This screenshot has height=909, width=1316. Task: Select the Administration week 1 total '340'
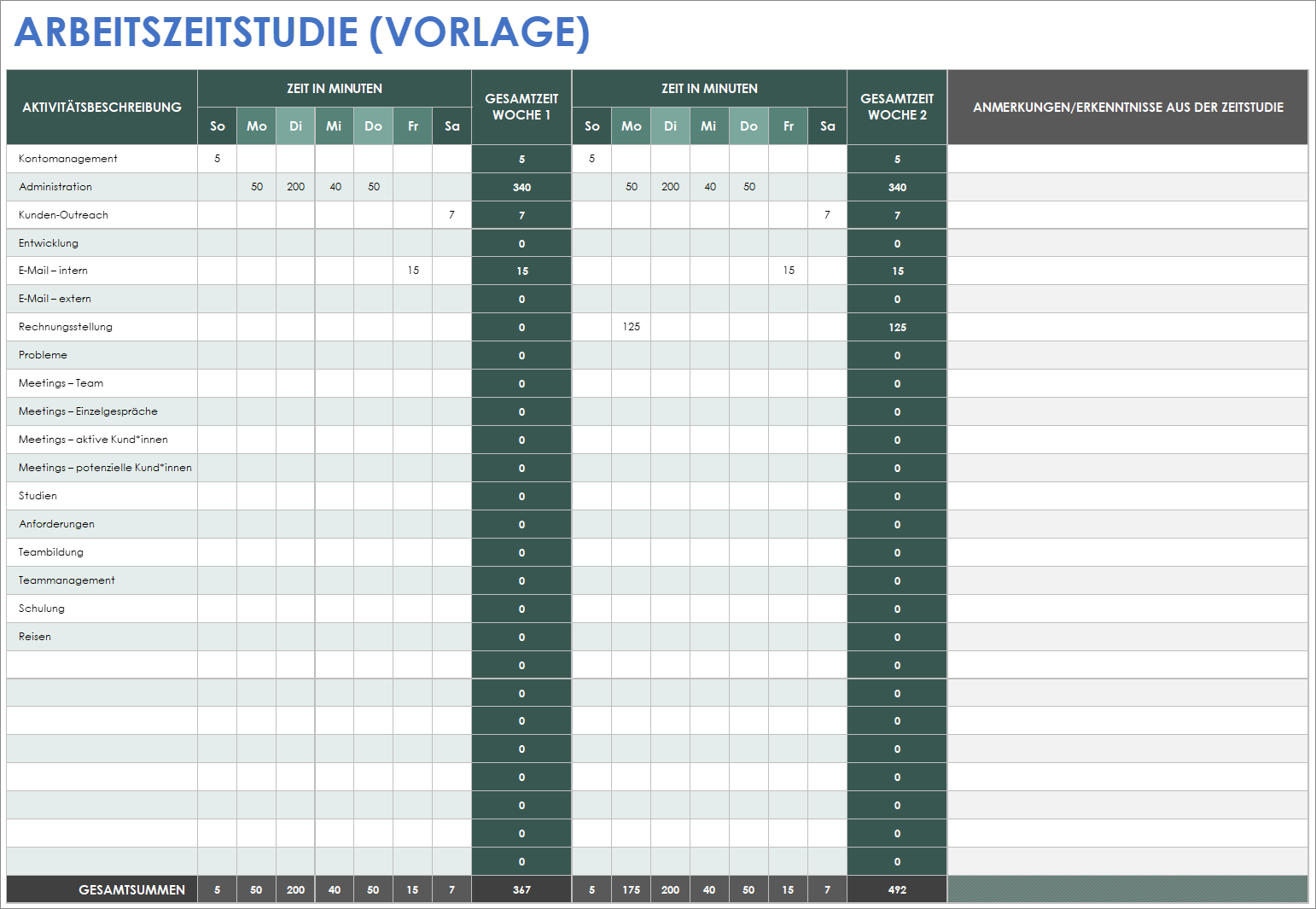pyautogui.click(x=521, y=187)
